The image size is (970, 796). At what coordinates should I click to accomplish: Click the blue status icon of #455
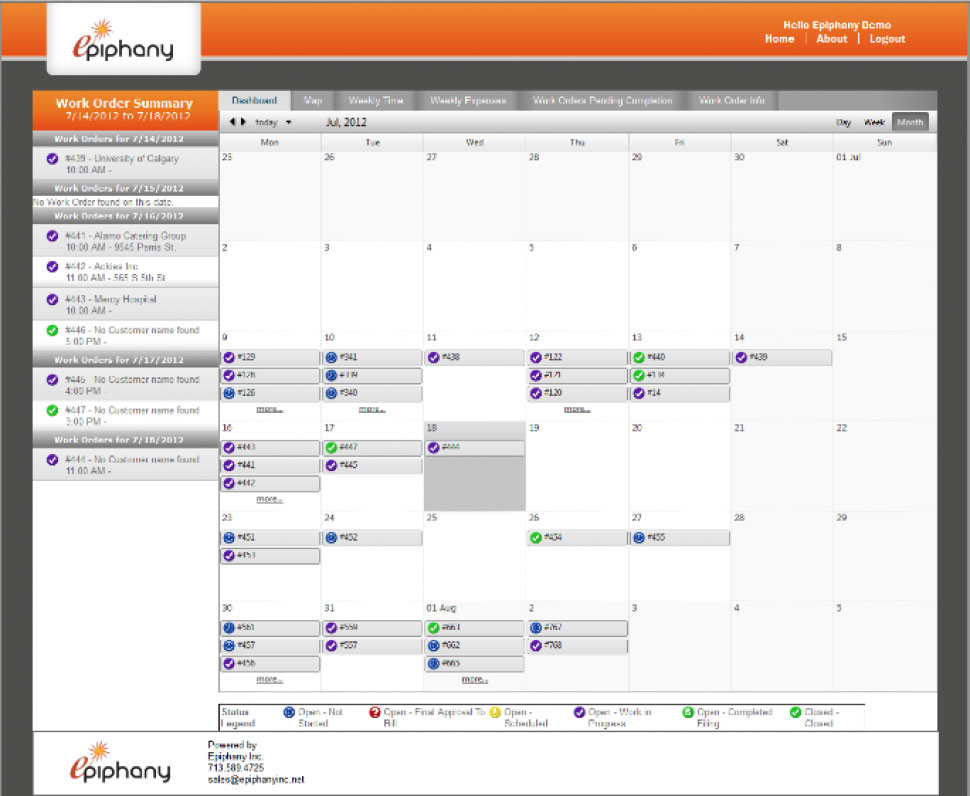click(639, 537)
